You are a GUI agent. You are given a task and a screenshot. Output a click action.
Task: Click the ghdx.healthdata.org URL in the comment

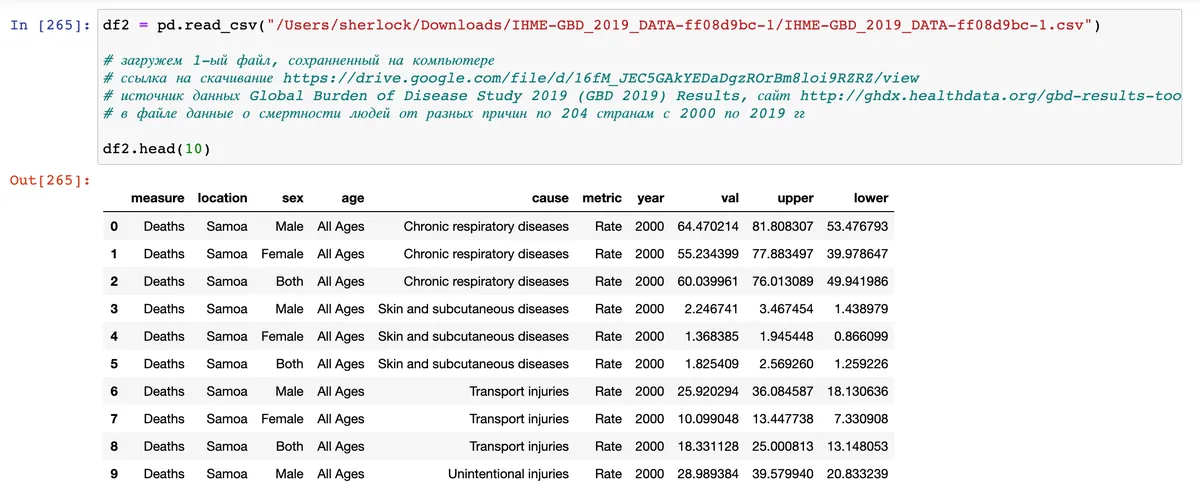point(990,96)
